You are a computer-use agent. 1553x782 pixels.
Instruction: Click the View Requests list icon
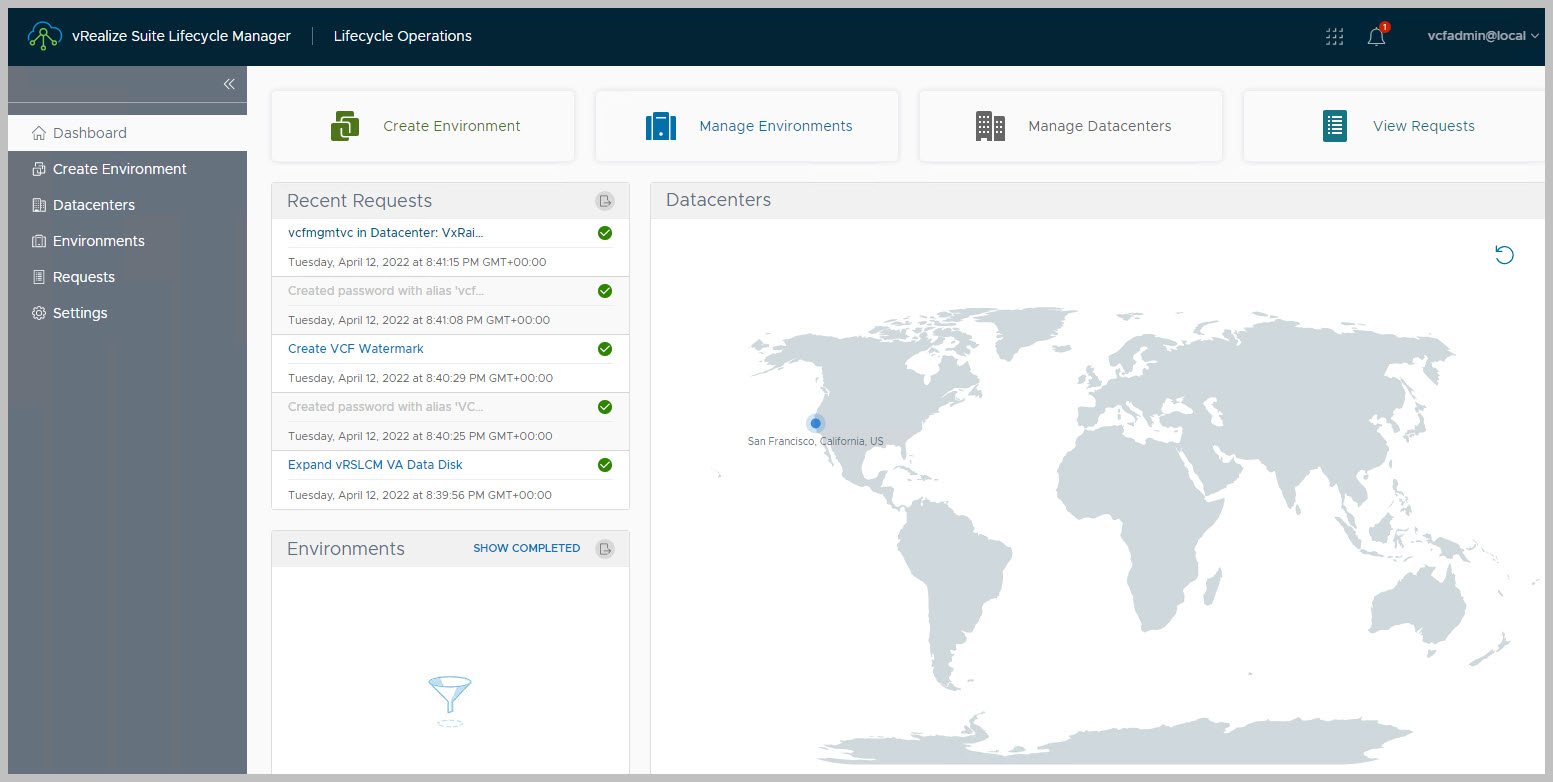1334,126
